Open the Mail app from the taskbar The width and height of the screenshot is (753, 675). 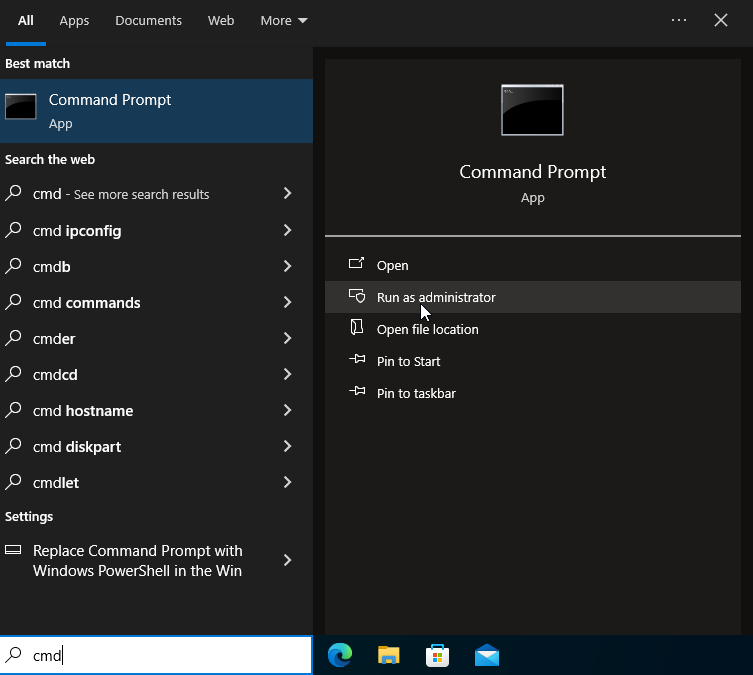click(x=486, y=655)
